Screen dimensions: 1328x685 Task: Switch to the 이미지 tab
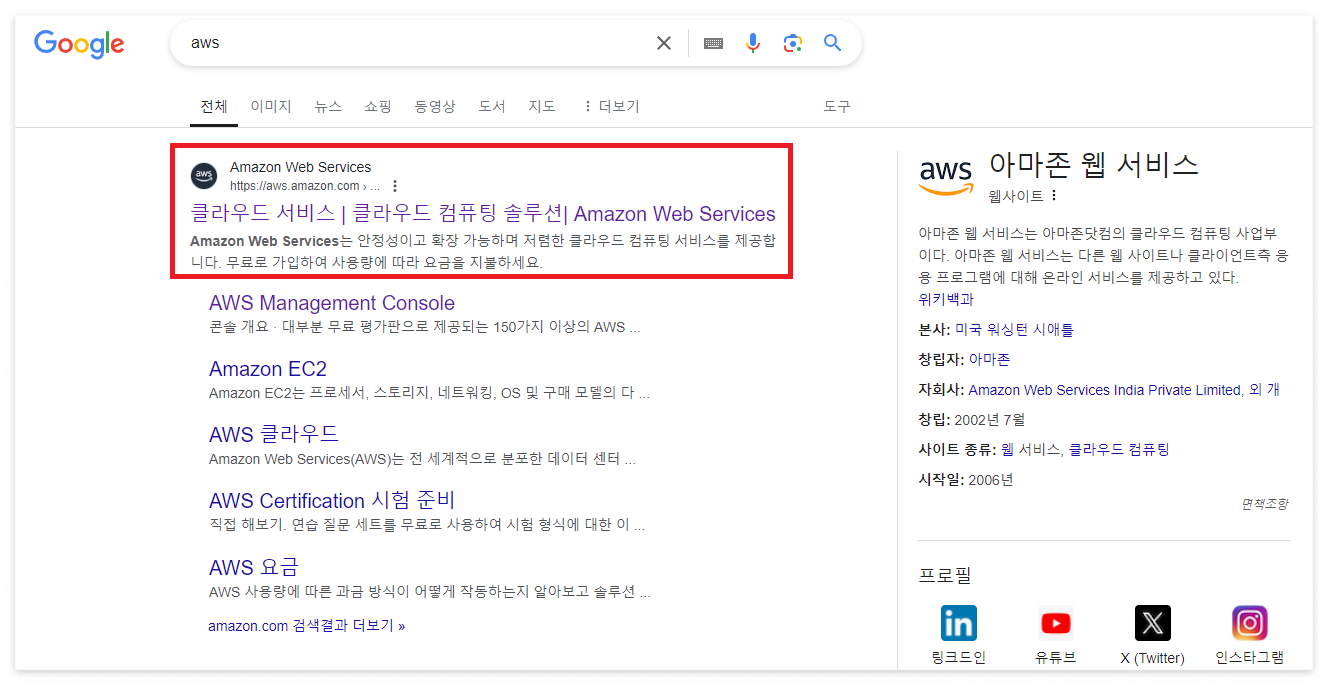(271, 106)
